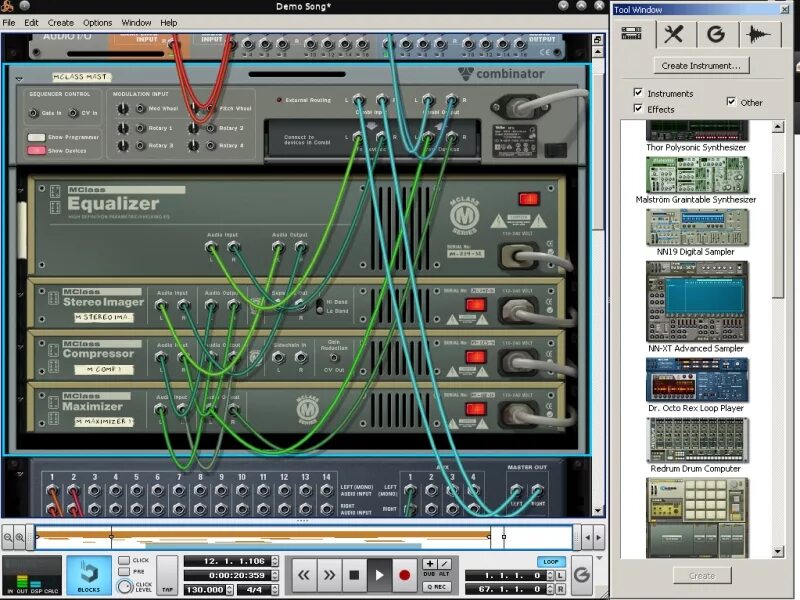Detach the rack window icon

(x=598, y=39)
